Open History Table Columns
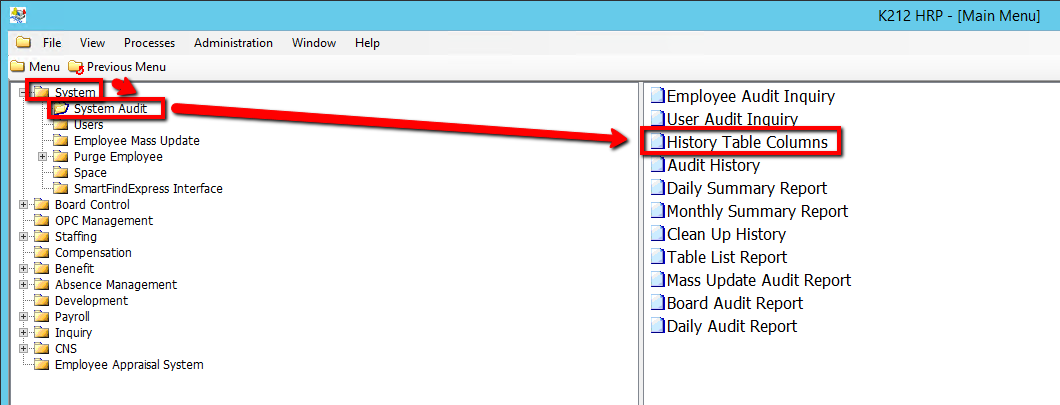This screenshot has height=405, width=1060. point(746,143)
